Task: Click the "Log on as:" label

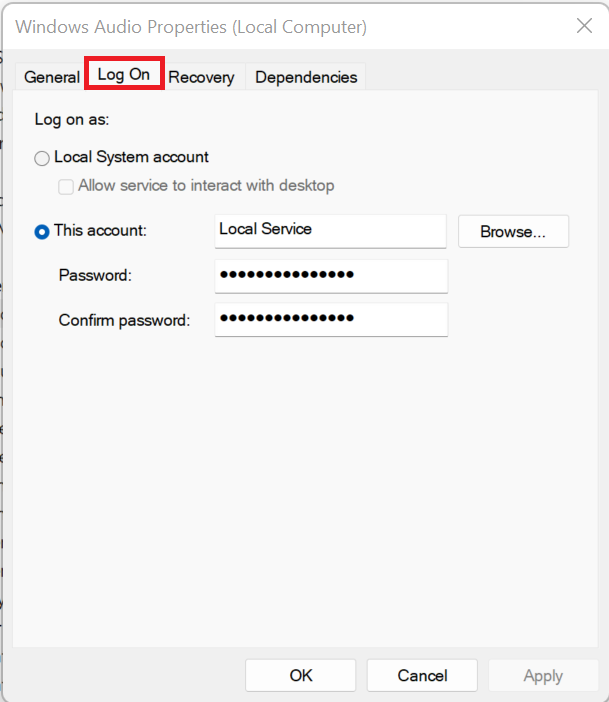Action: 72,120
